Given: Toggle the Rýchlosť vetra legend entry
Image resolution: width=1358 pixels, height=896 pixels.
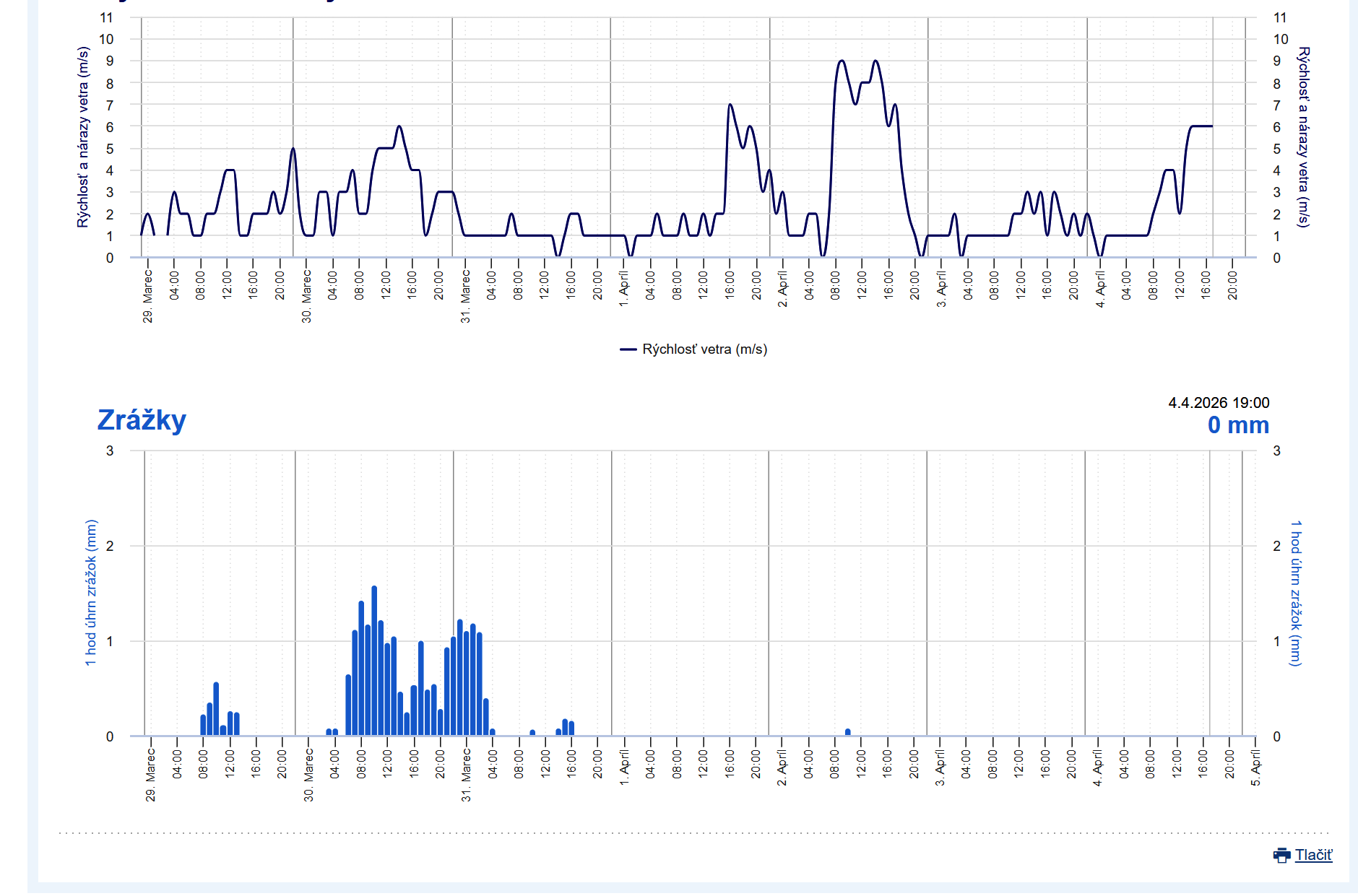Looking at the screenshot, I should (704, 349).
